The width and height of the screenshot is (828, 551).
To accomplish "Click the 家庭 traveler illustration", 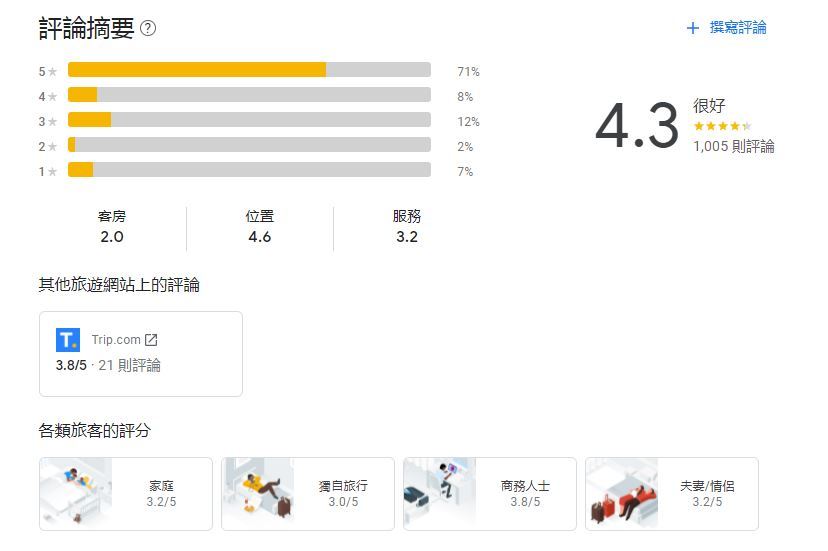I will [x=76, y=493].
